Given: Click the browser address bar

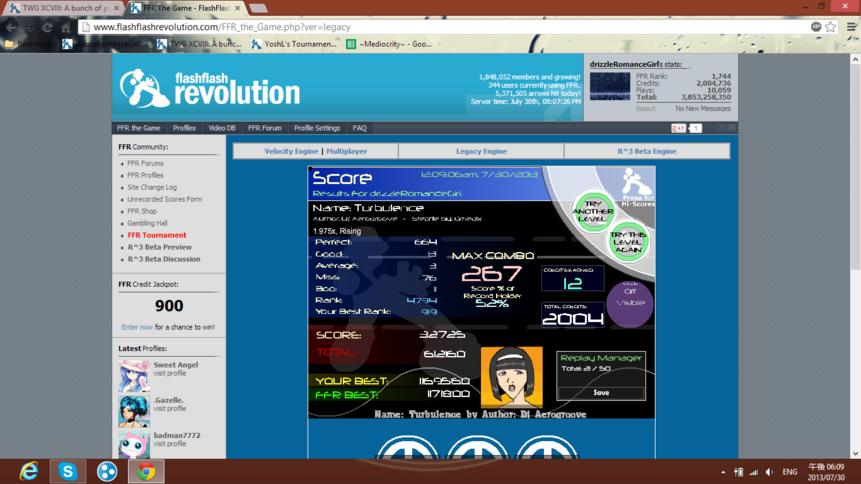Looking at the screenshot, I should (x=445, y=27).
